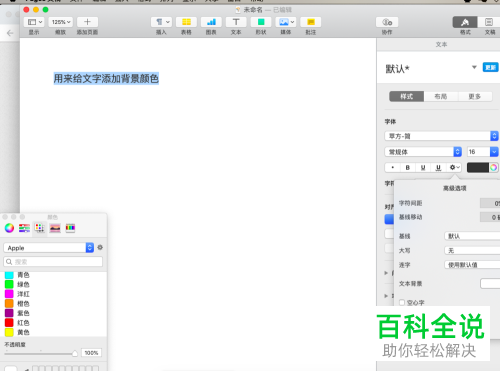Open the font size 16 dropdown arrow
This screenshot has height=371, width=500.
point(494,152)
